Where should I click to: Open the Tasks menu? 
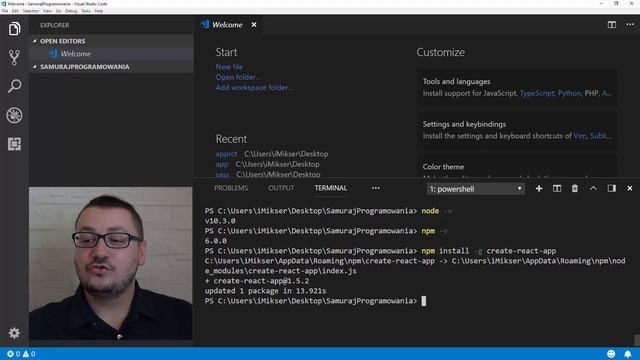coord(86,11)
